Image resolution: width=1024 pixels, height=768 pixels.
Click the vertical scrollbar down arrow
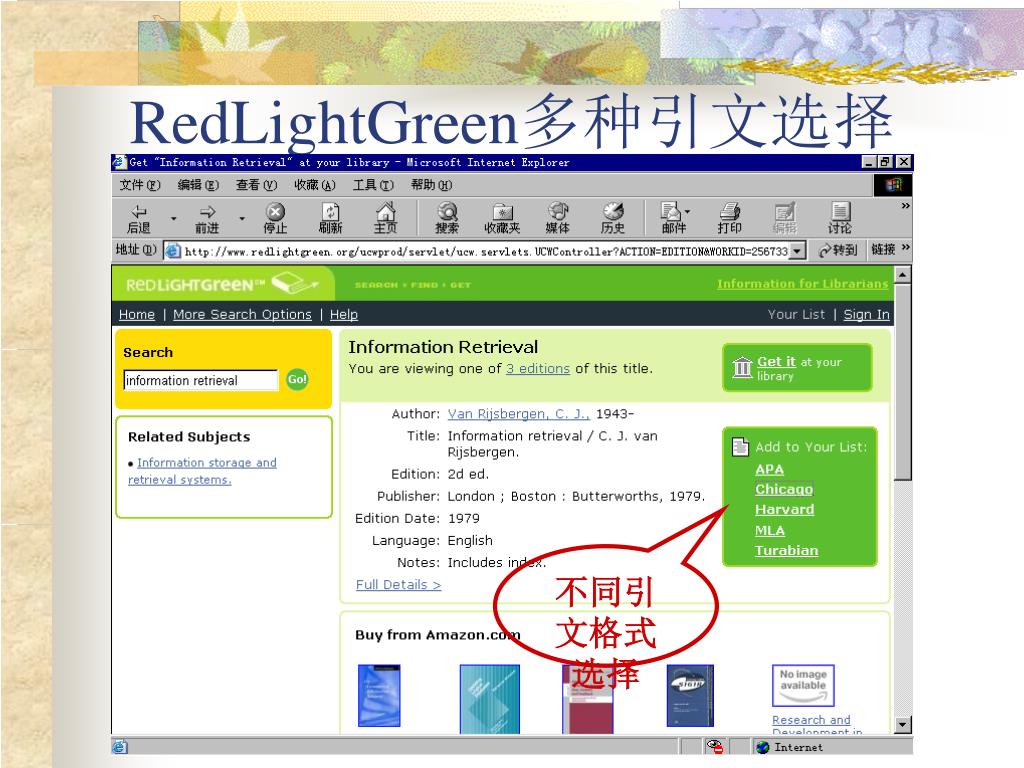903,724
